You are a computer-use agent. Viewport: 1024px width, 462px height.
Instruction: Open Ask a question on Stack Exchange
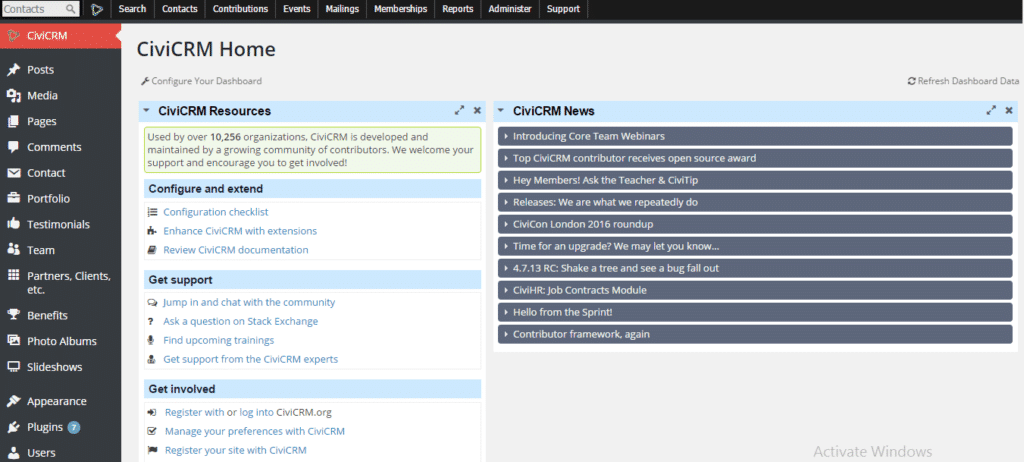240,322
